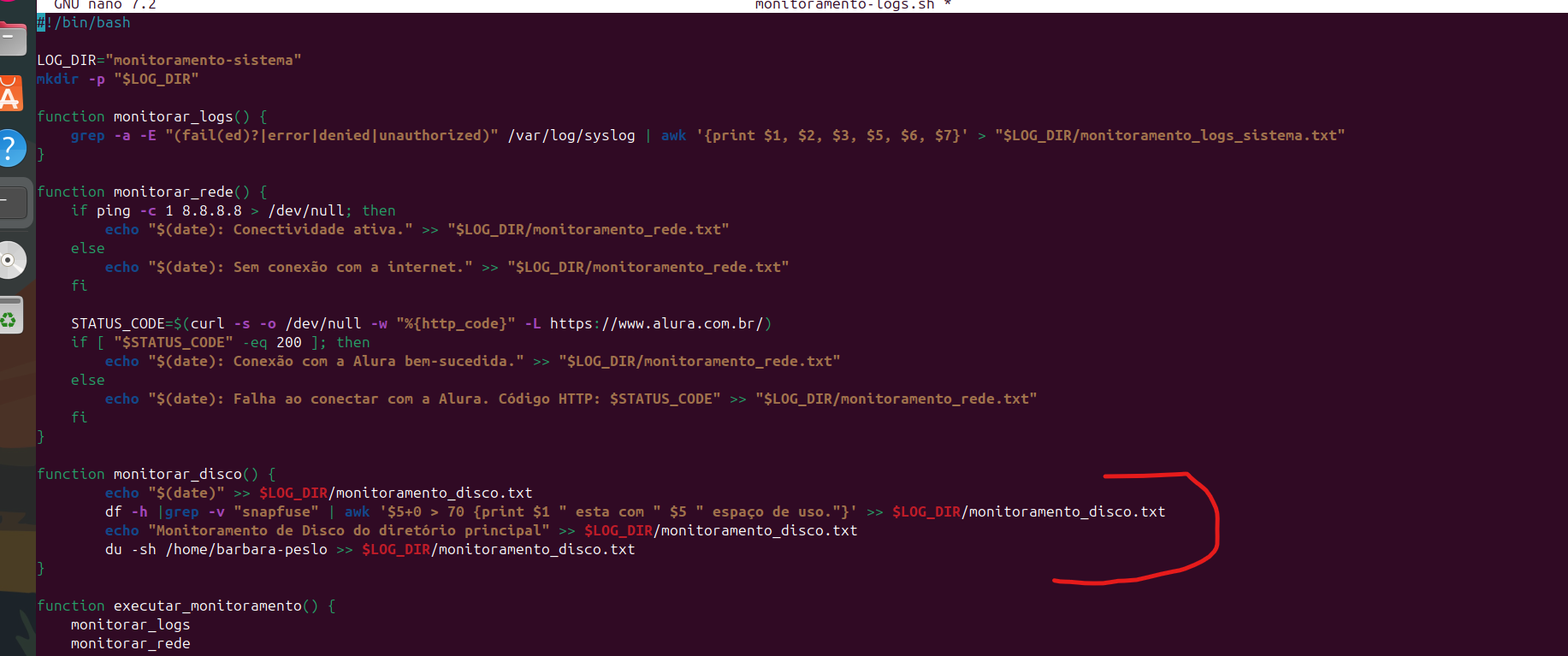Screen dimensions: 1568x656
Task: Click the "function monitorar_rede() {" declaration
Action: click(152, 192)
